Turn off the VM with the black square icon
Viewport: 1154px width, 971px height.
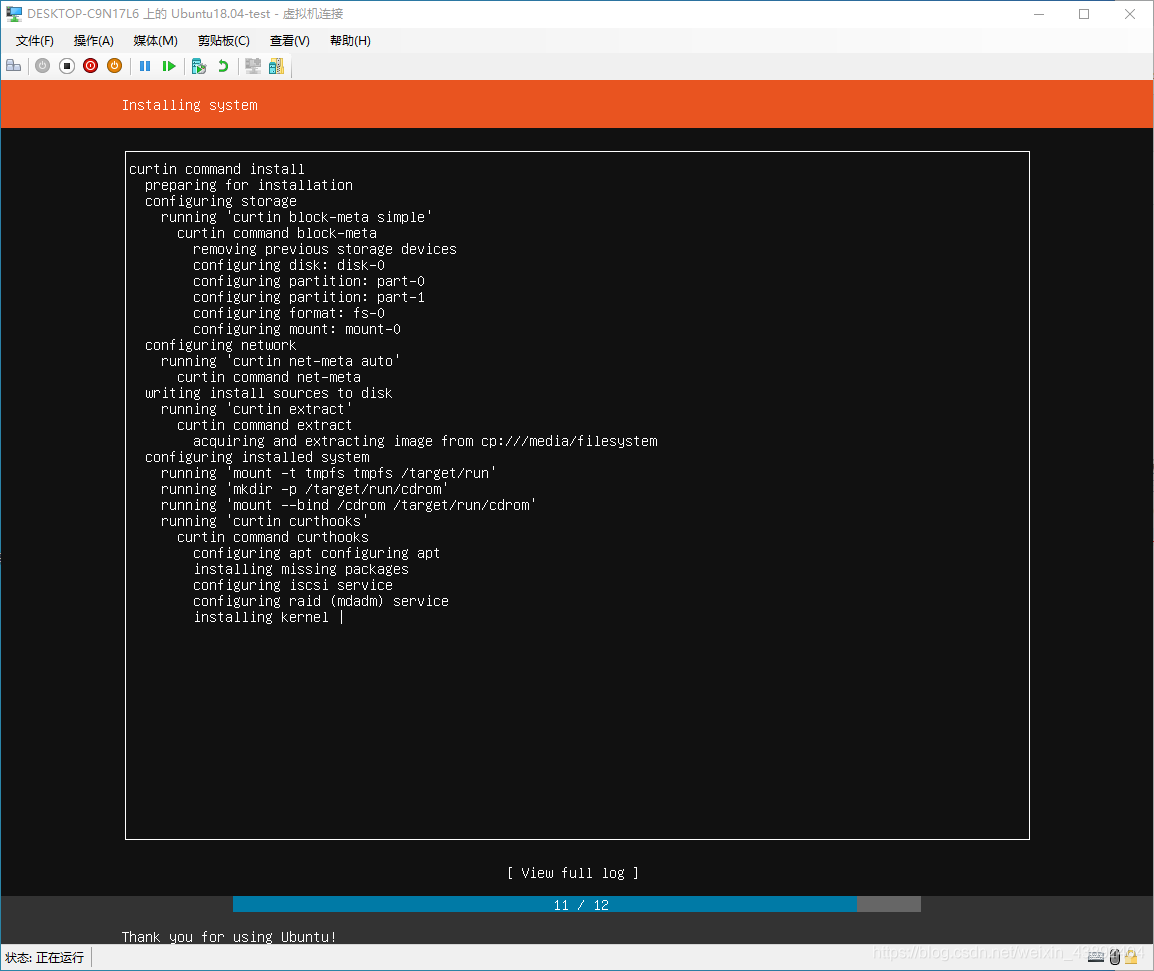point(67,66)
